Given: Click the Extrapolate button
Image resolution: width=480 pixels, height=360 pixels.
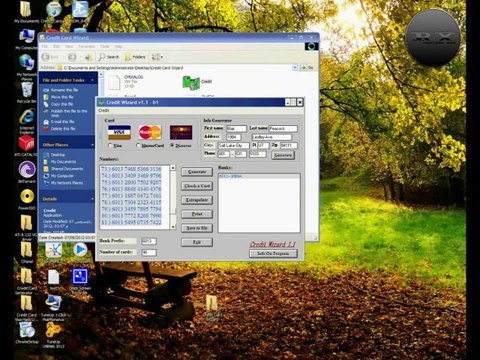Looking at the screenshot, I should 197,200.
